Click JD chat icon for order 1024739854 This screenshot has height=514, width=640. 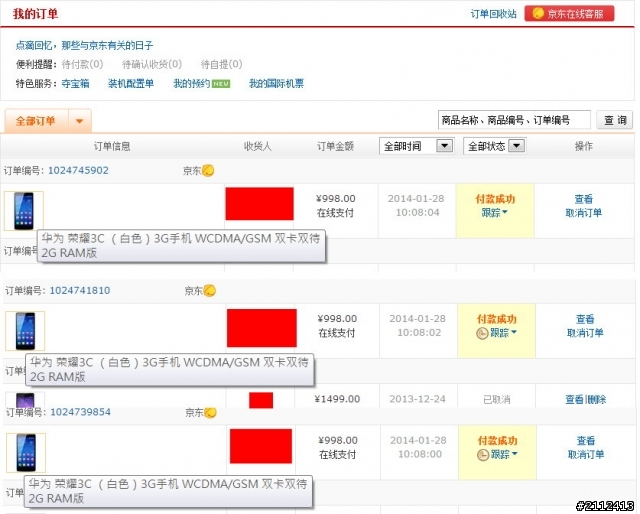[211, 412]
